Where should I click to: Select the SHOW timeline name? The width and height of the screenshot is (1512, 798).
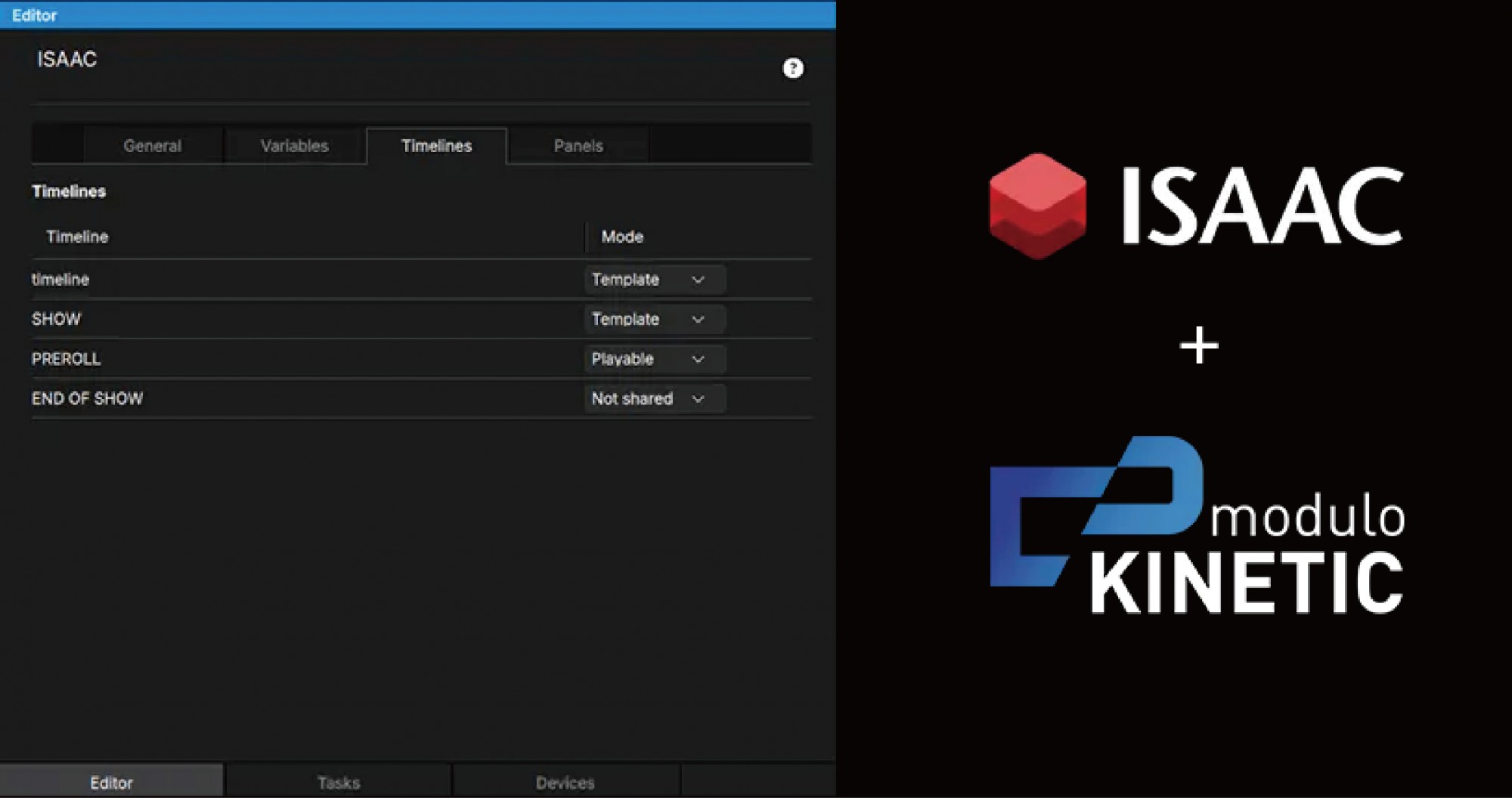tap(57, 319)
